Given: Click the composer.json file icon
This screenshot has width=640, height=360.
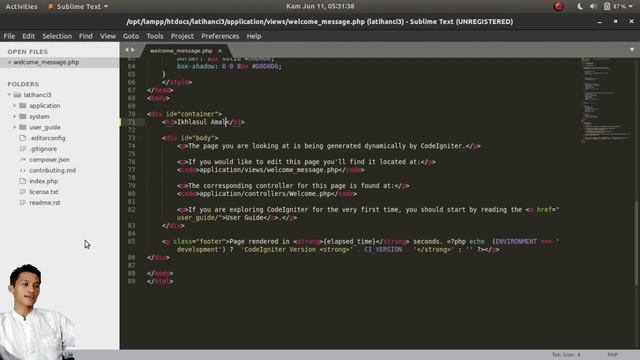Looking at the screenshot, I should click(23, 160).
